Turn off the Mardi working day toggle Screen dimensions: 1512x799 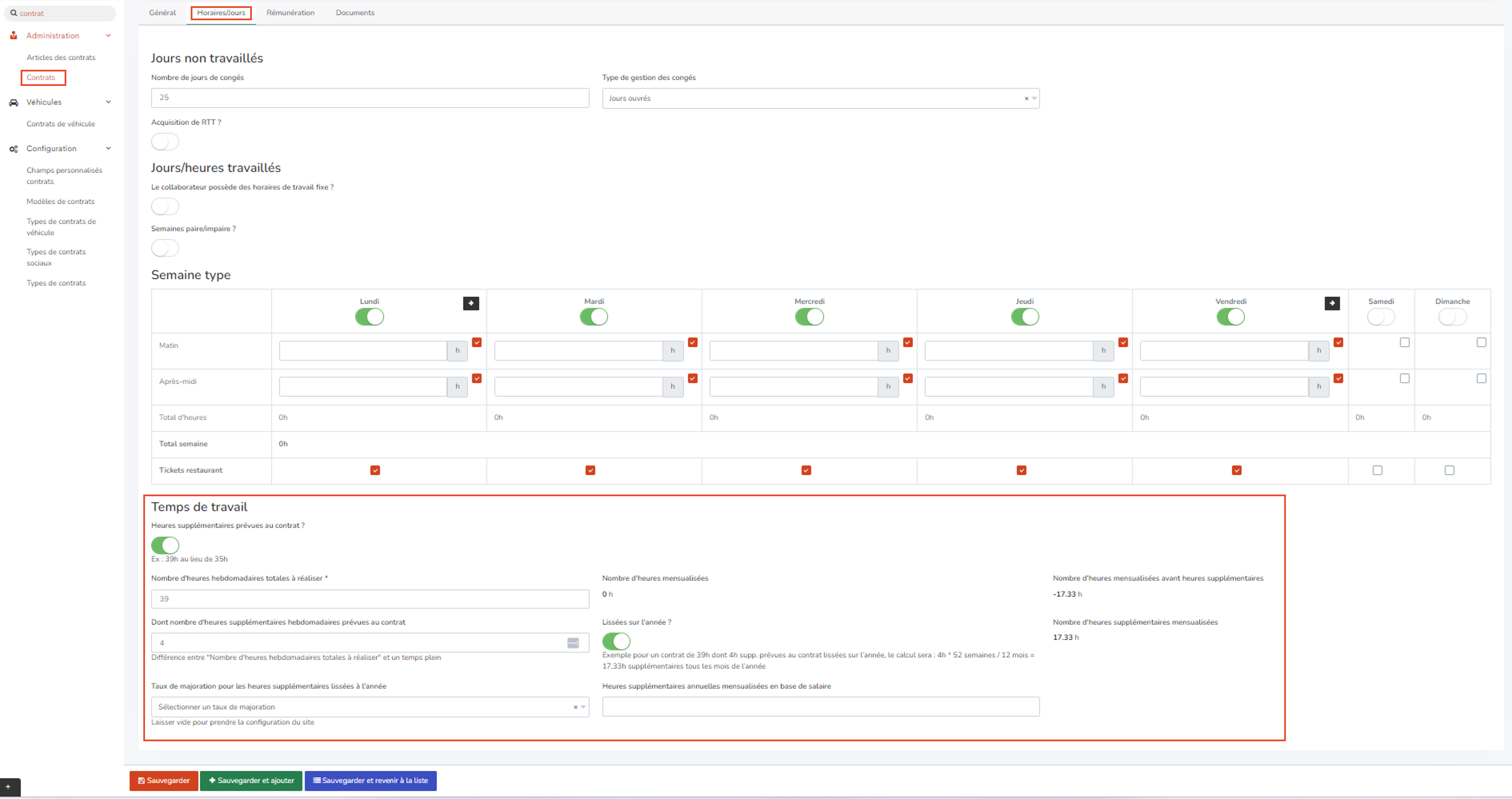tap(593, 317)
